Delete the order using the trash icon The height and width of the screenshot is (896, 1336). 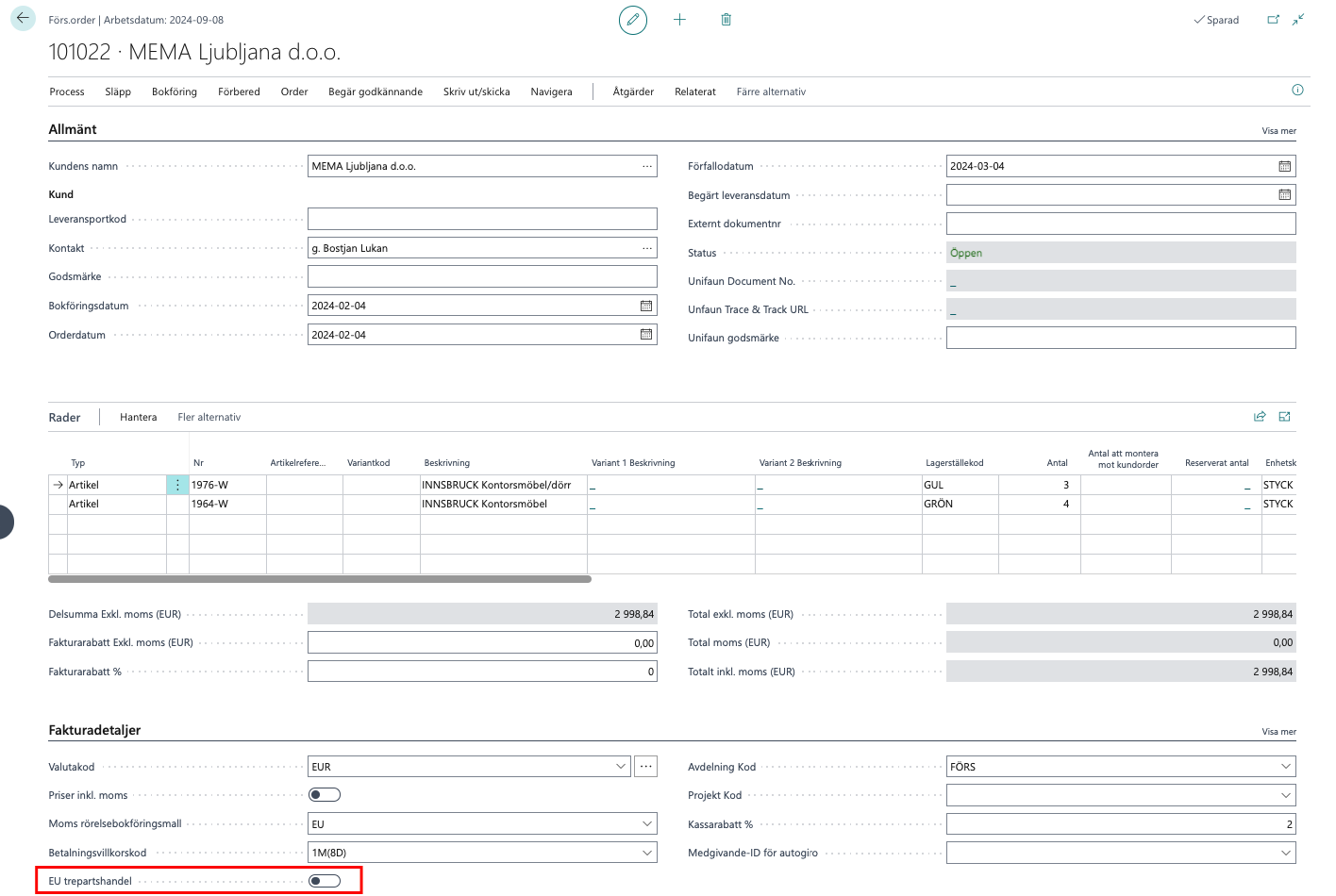click(726, 20)
